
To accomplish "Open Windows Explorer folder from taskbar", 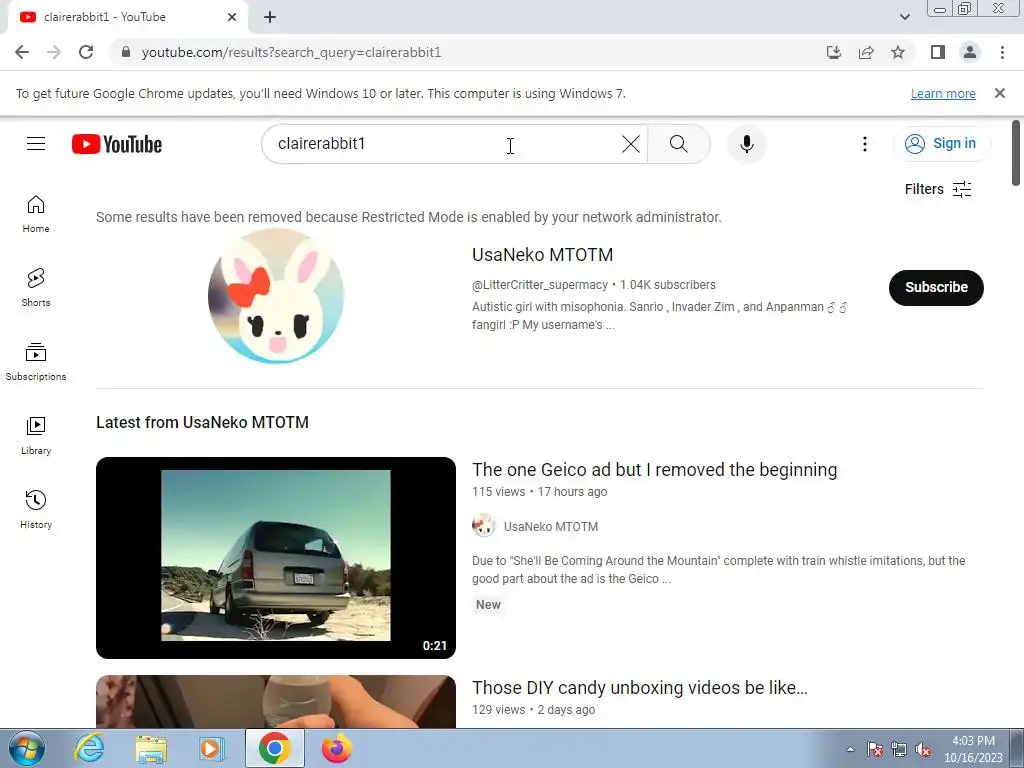I will pyautogui.click(x=151, y=748).
